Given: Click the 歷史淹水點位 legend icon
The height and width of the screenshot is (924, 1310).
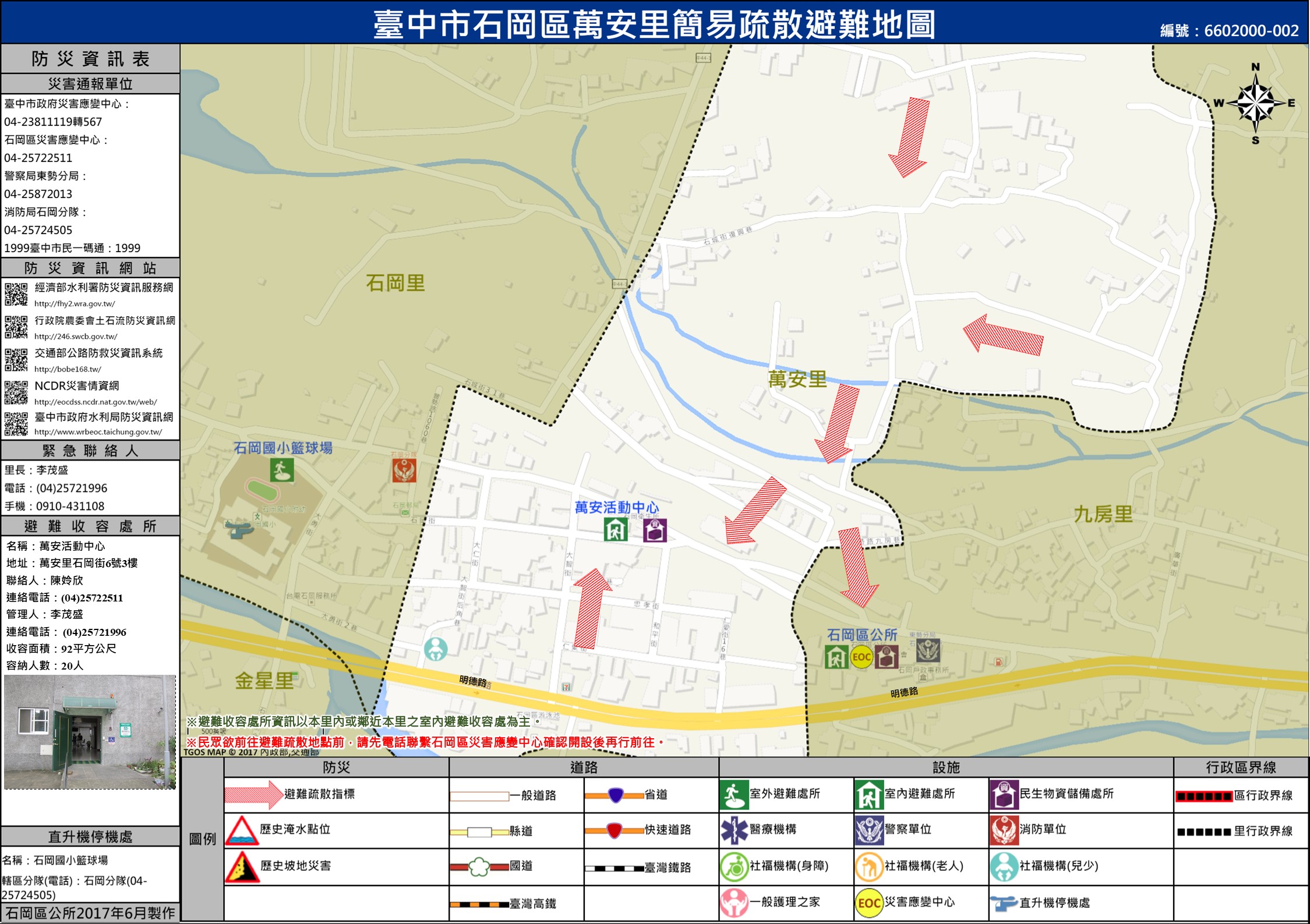Looking at the screenshot, I should (242, 830).
